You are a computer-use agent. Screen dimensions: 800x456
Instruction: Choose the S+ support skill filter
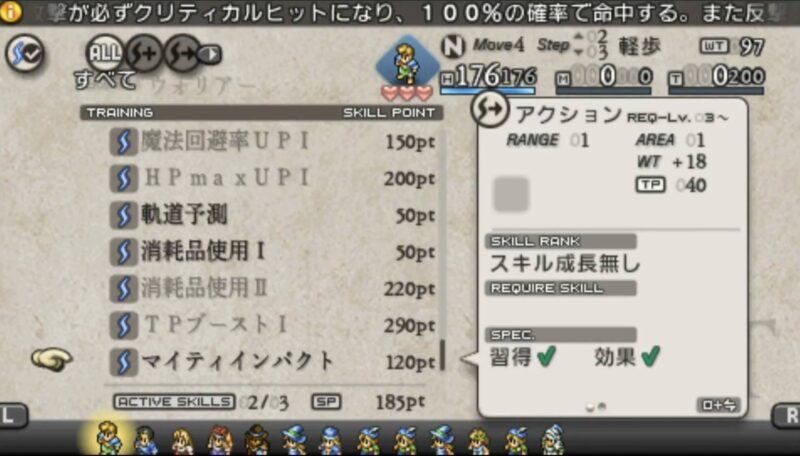pos(144,53)
